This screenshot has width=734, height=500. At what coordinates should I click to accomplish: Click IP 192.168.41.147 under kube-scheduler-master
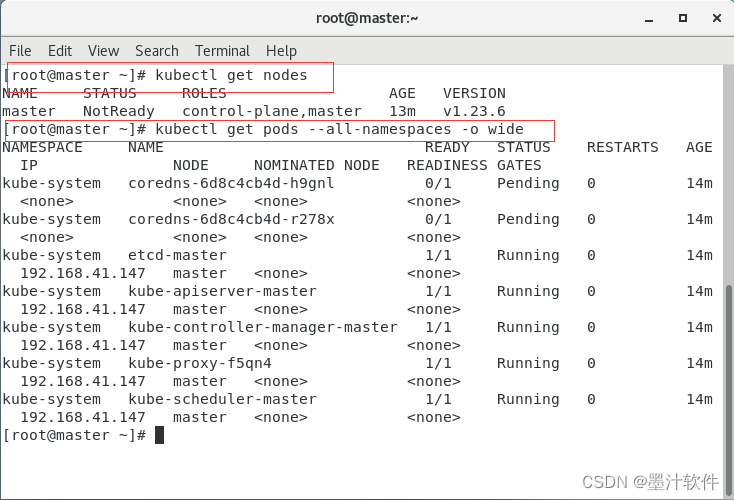pos(83,417)
